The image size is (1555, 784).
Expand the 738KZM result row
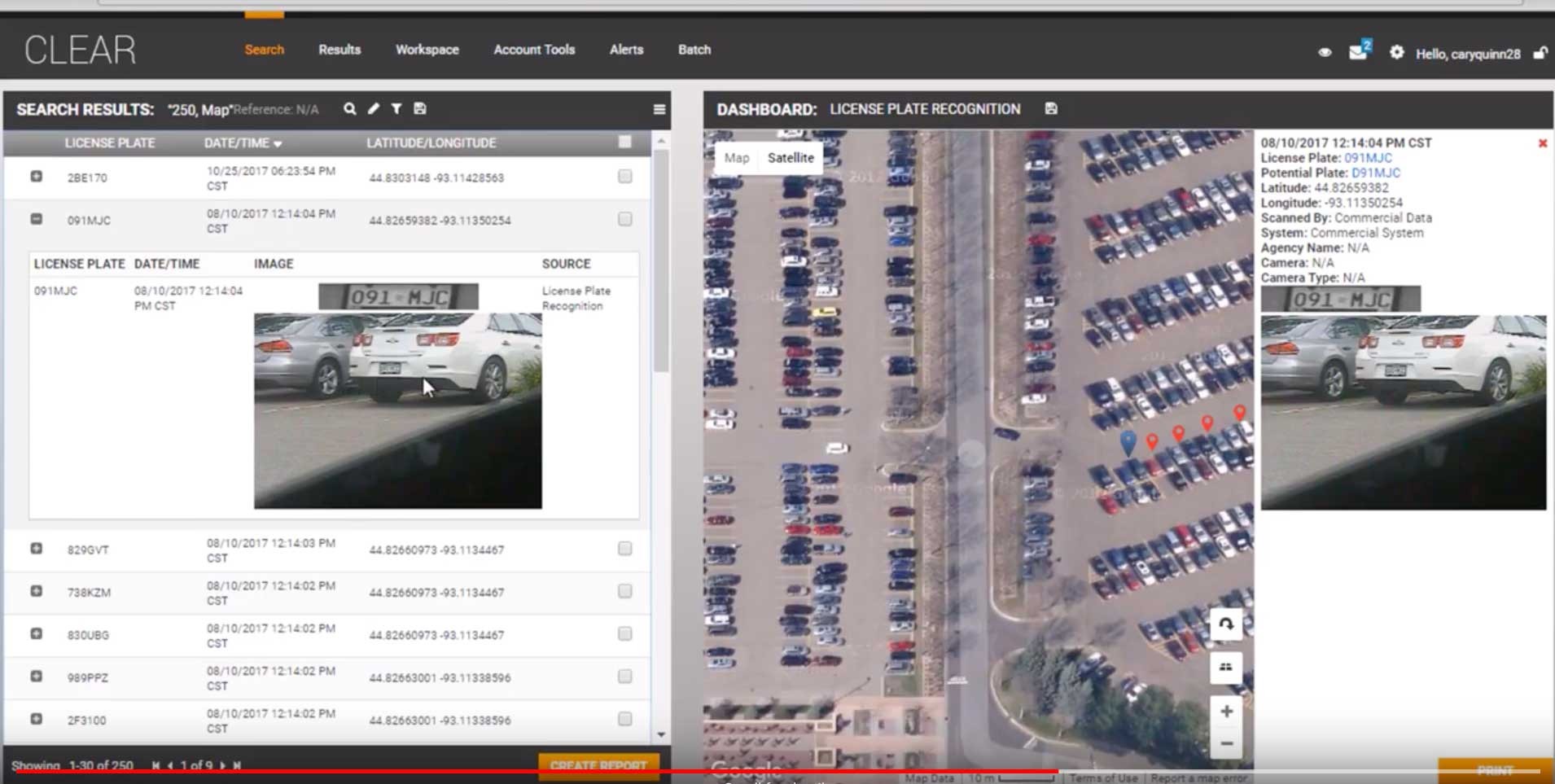37,591
